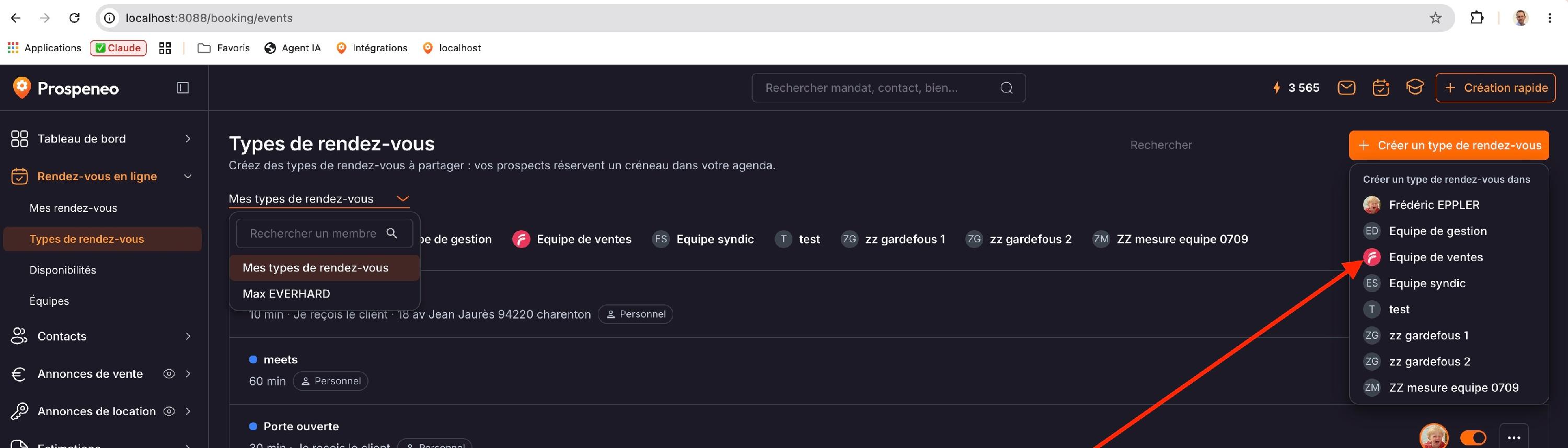Go back with the browser back arrow
The height and width of the screenshot is (448, 1568).
16,18
